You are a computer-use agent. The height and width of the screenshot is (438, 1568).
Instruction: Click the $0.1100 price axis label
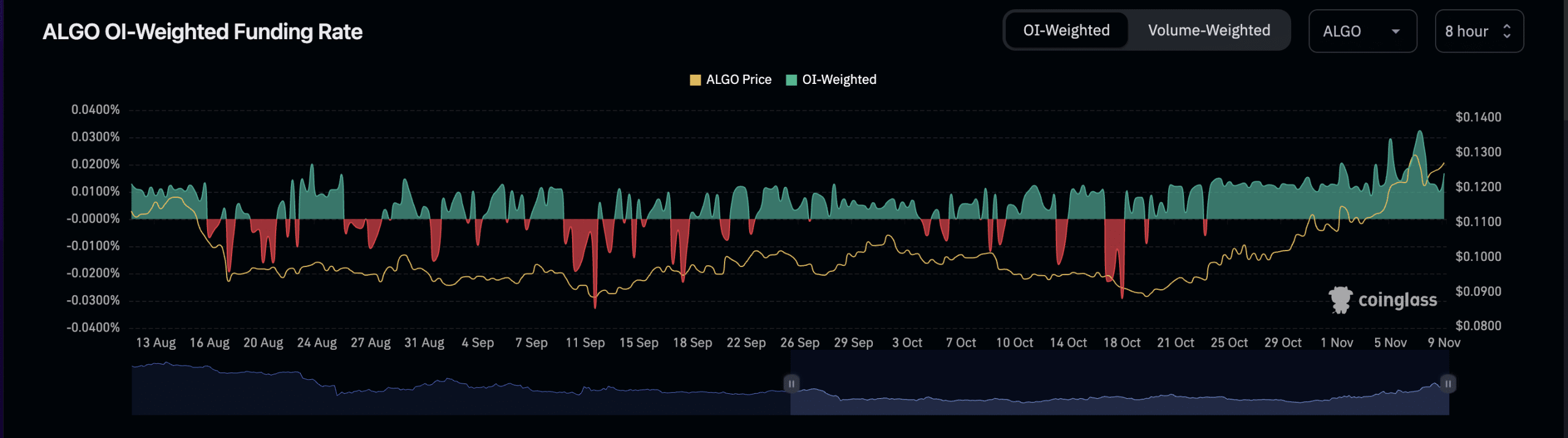pos(1479,222)
